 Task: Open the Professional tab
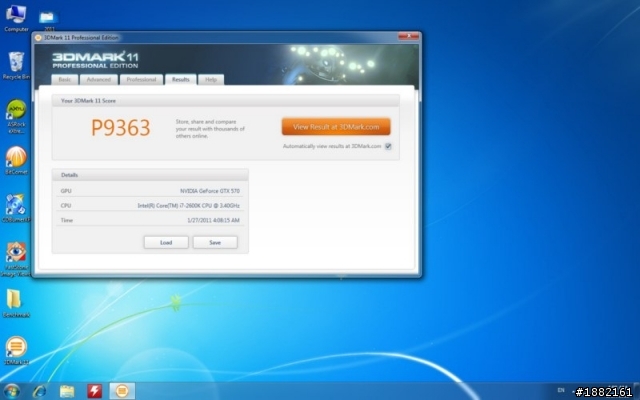point(141,80)
